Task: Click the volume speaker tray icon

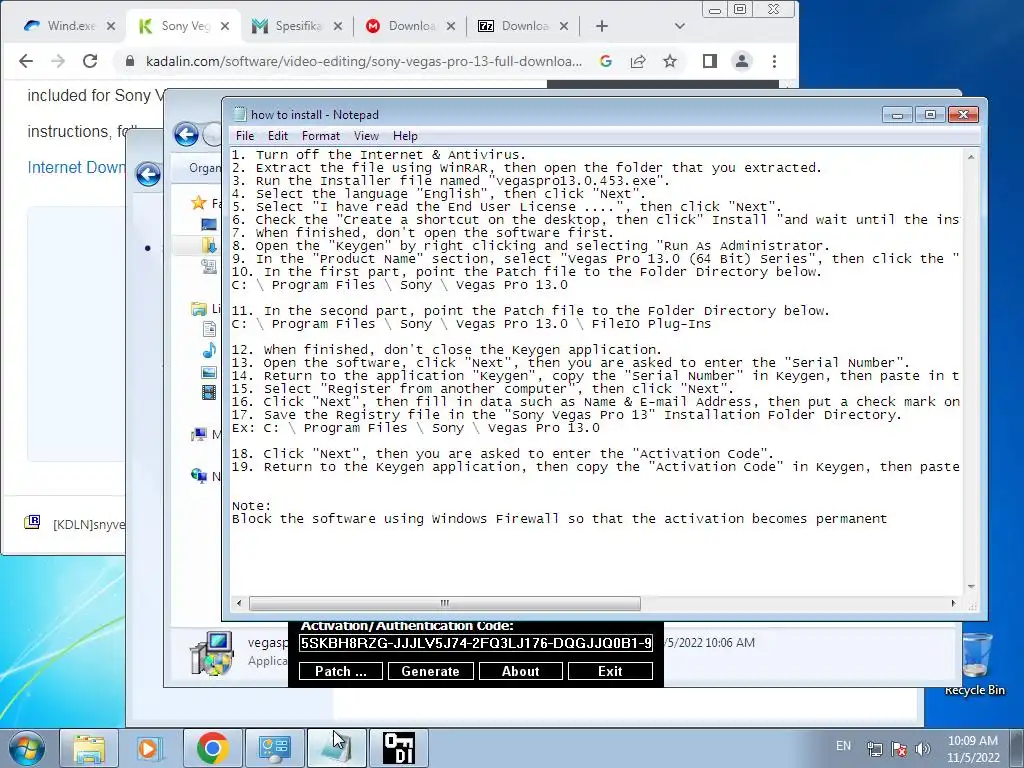Action: coord(923,748)
